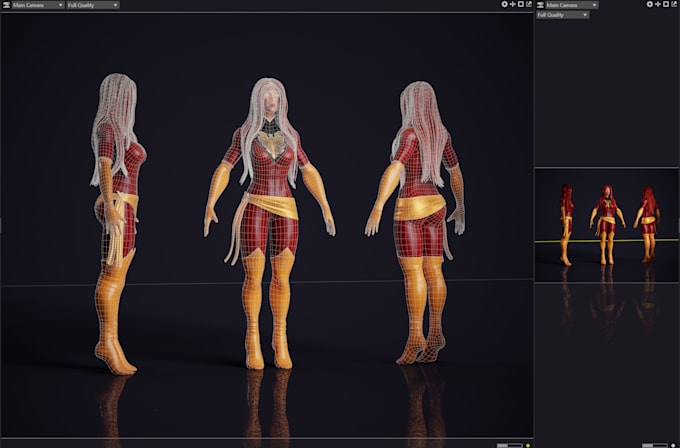Open the Main Camera dropdown in the side viewport
680x448 pixels.
coord(572,5)
